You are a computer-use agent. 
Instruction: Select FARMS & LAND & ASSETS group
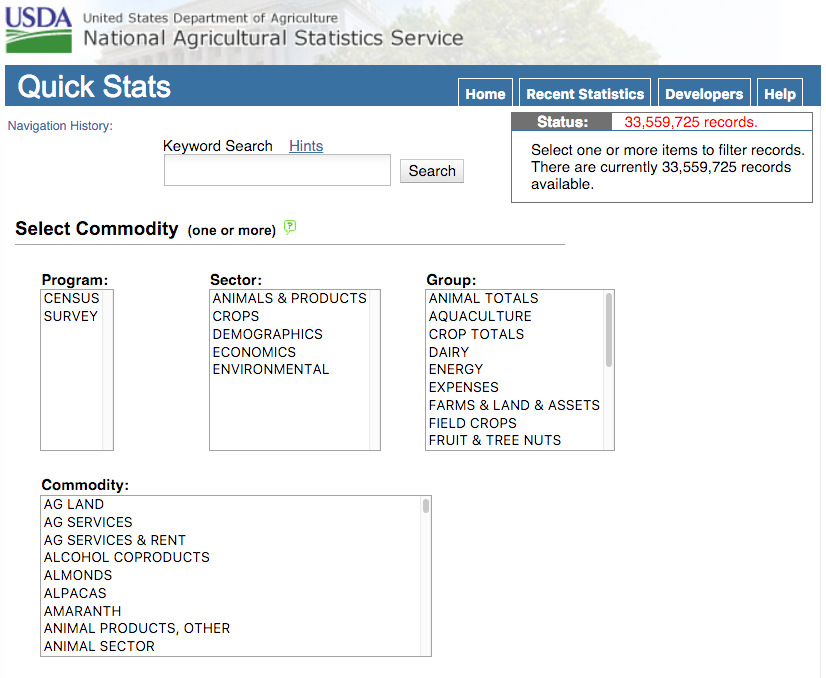(x=515, y=405)
